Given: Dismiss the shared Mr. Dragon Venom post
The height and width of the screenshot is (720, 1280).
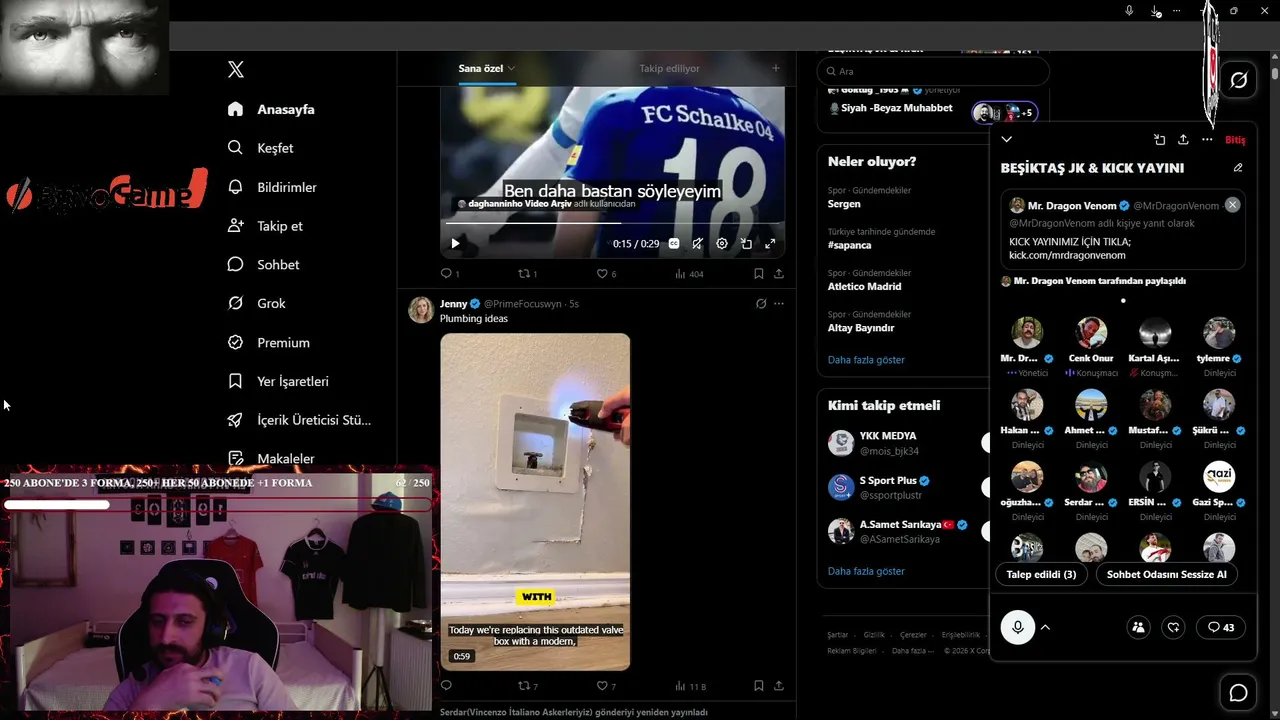Looking at the screenshot, I should (1232, 204).
